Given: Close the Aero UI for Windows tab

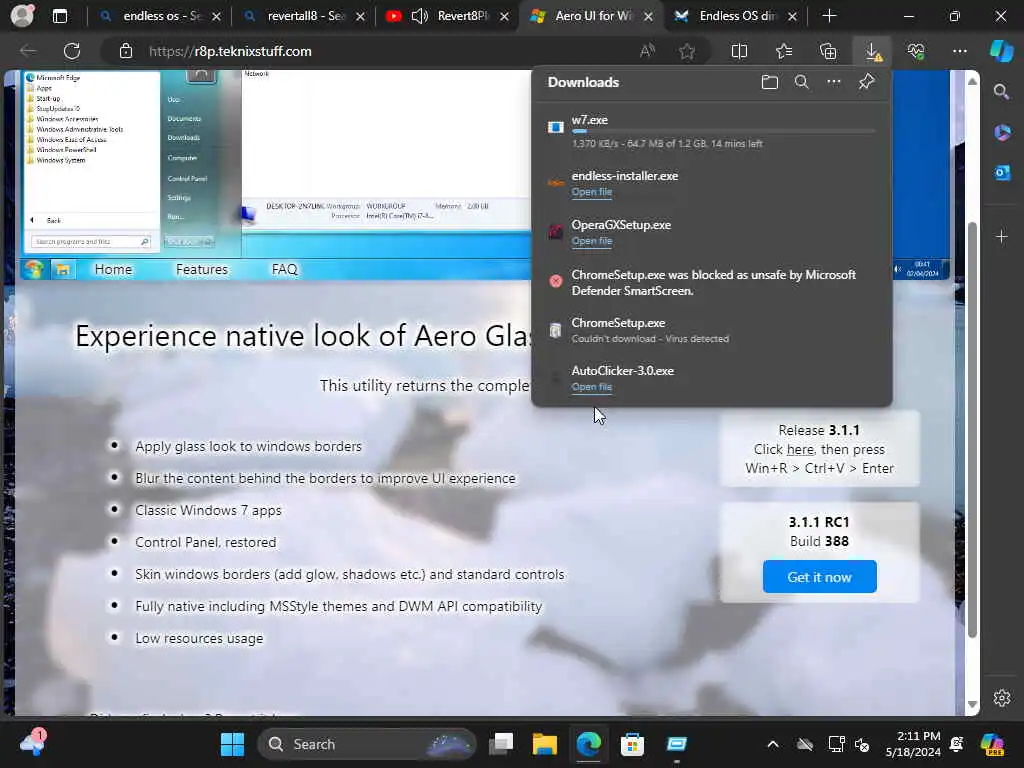Looking at the screenshot, I should pyautogui.click(x=648, y=16).
